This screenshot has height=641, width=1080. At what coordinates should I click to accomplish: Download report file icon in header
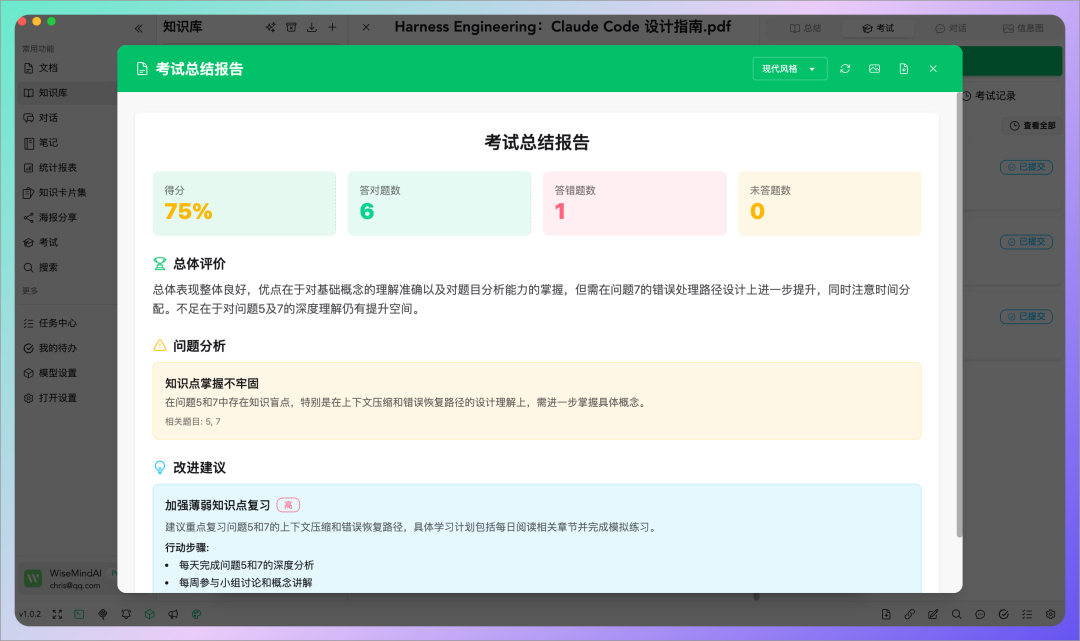[904, 69]
